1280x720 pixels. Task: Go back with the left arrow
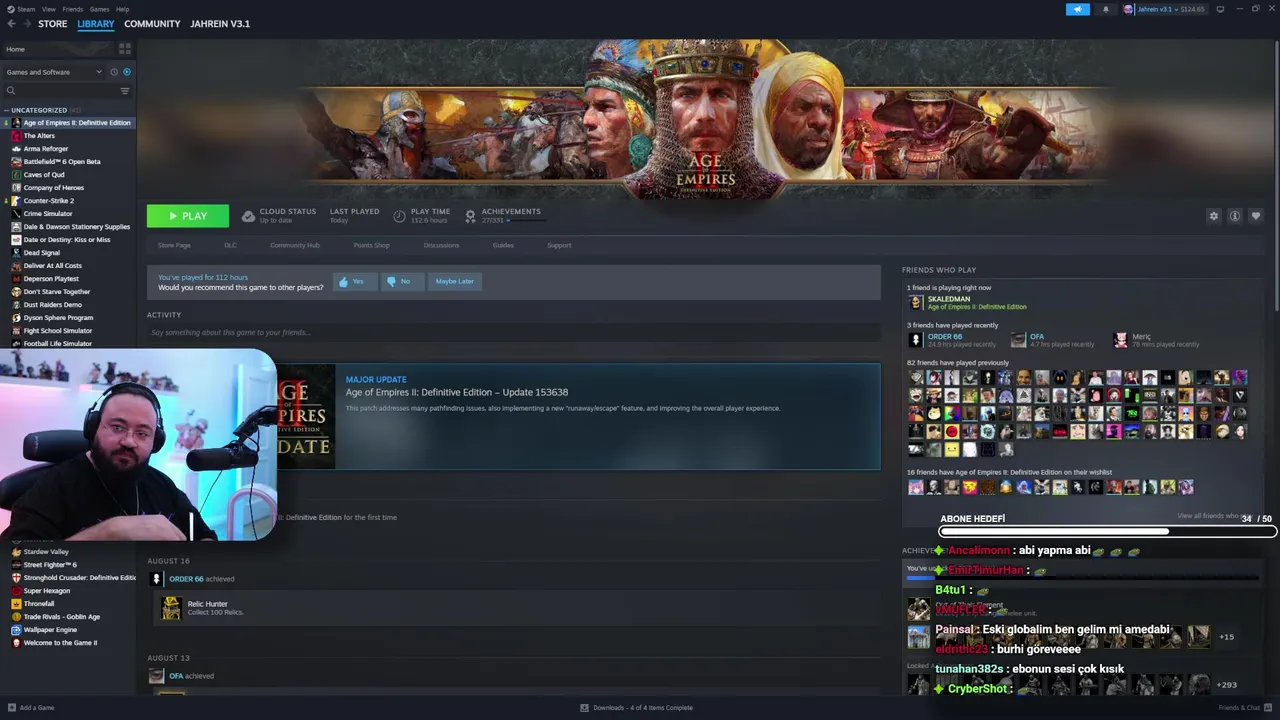11,24
